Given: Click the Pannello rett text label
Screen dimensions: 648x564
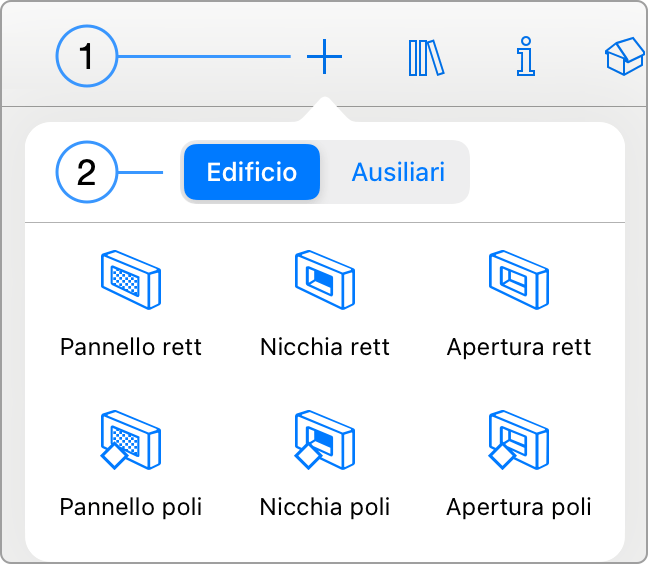Looking at the screenshot, I should point(131,347).
